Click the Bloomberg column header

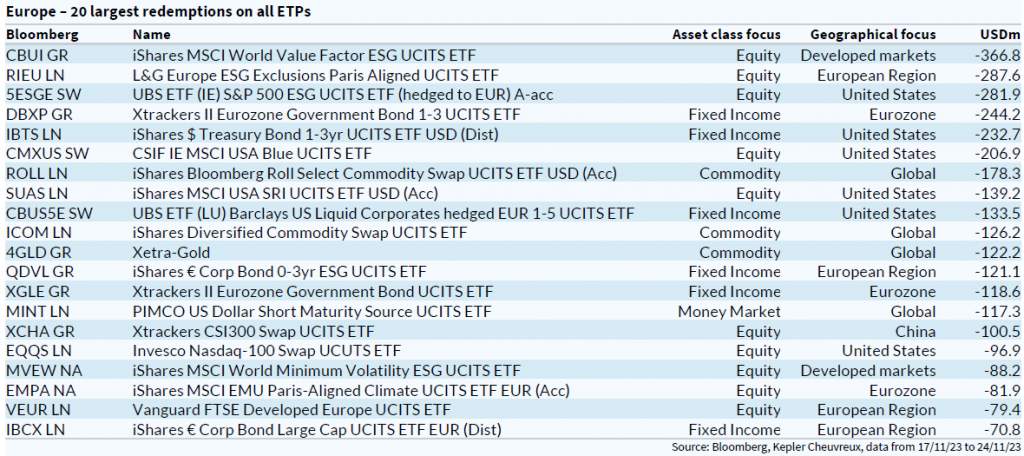[x=41, y=35]
